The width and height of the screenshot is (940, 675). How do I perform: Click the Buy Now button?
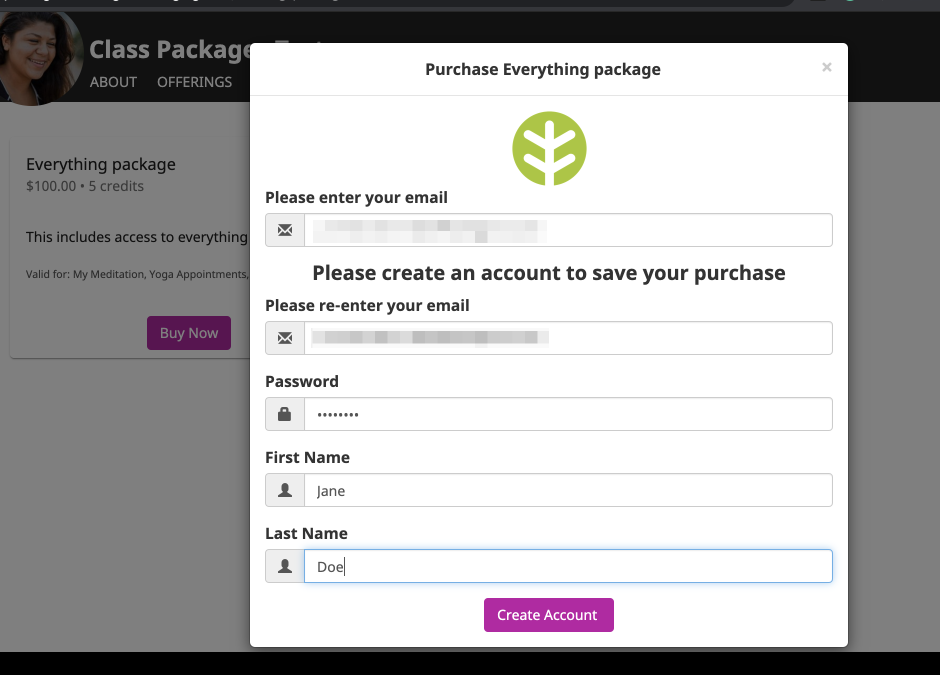click(x=188, y=332)
